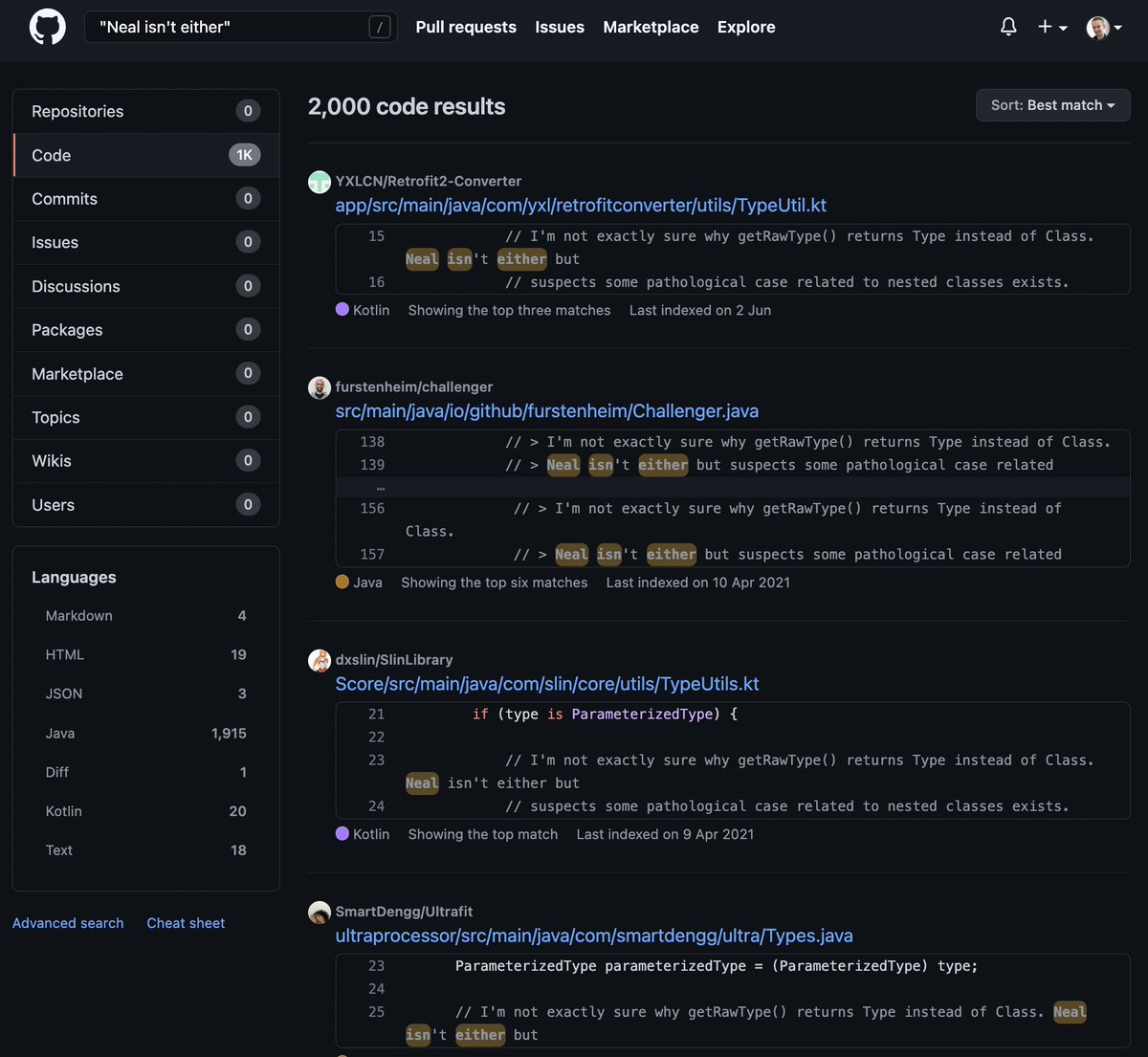Open the SmartDengg/Ultrafit repository

tap(404, 912)
